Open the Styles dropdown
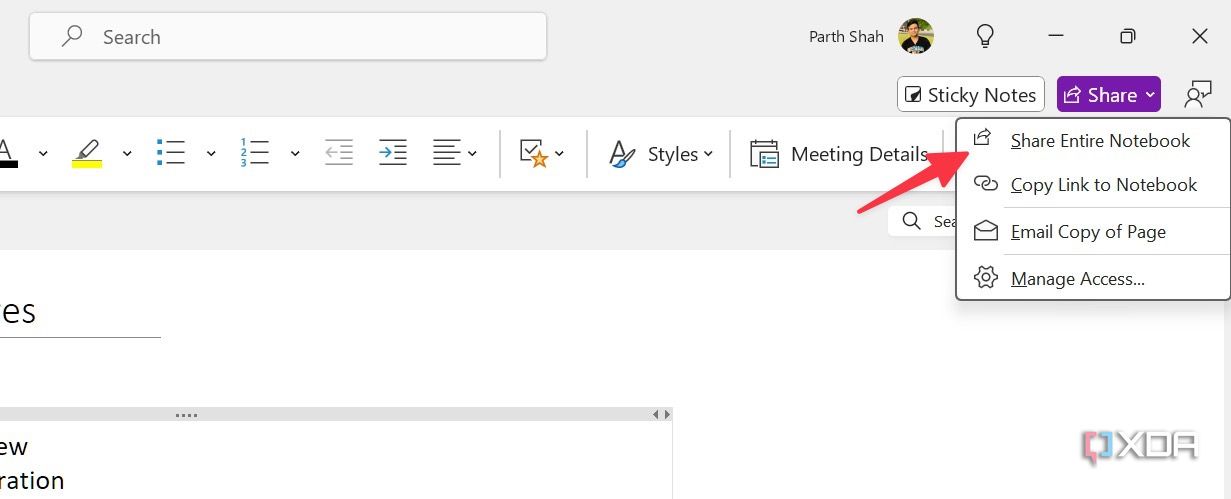 tap(661, 154)
